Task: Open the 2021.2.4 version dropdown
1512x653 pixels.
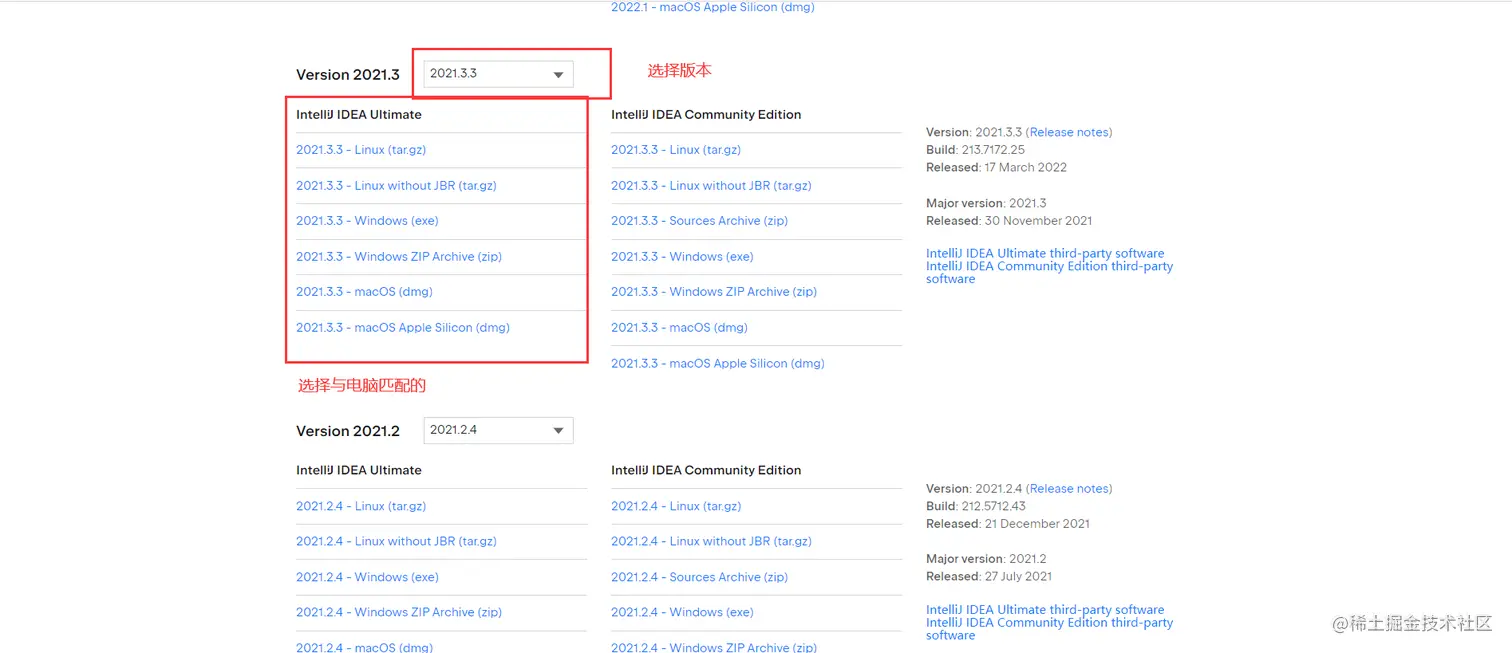Action: (x=498, y=430)
